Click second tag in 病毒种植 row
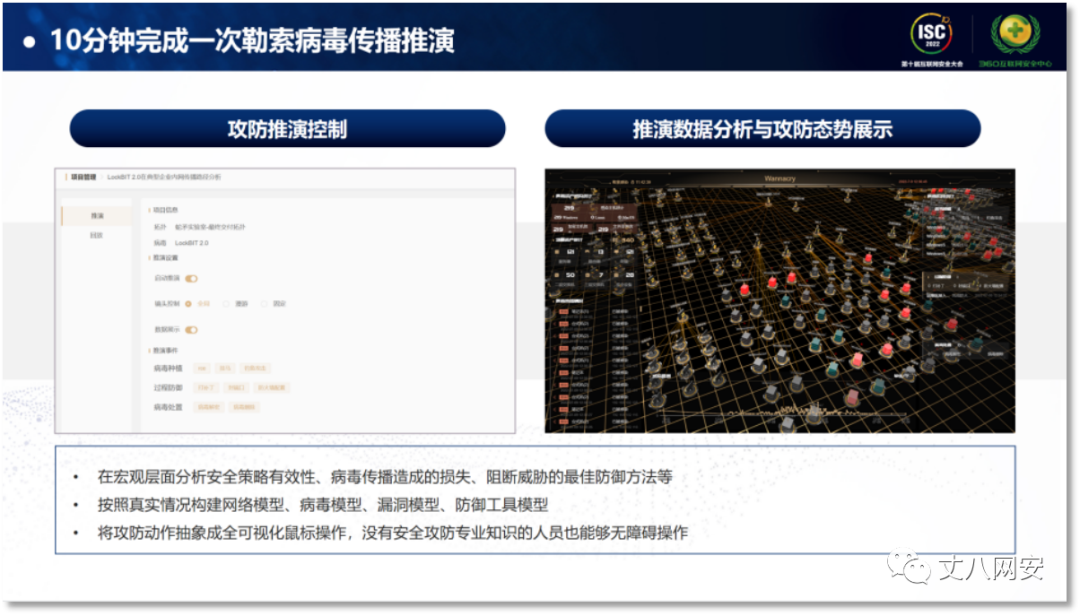Image resolution: width=1080 pixels, height=616 pixels. click(225, 369)
